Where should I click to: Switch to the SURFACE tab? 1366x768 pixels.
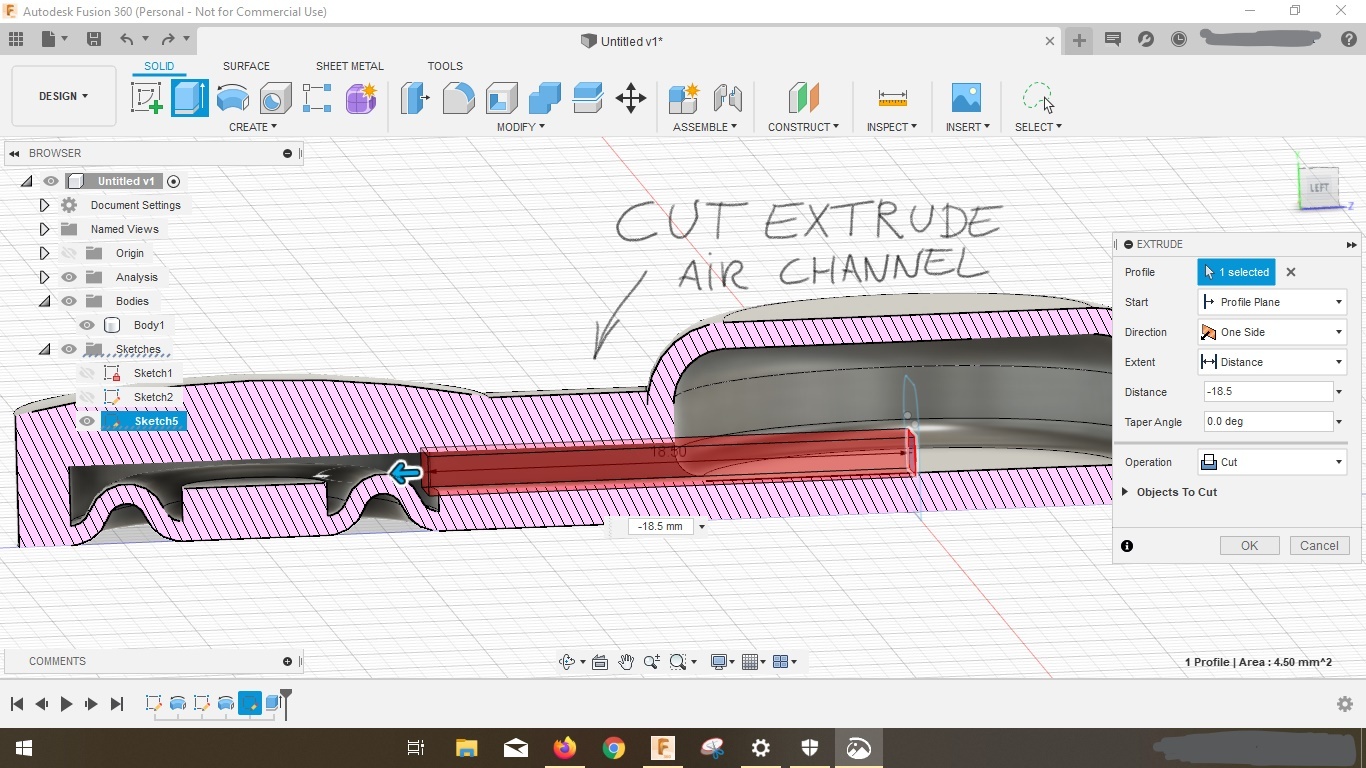[x=246, y=66]
